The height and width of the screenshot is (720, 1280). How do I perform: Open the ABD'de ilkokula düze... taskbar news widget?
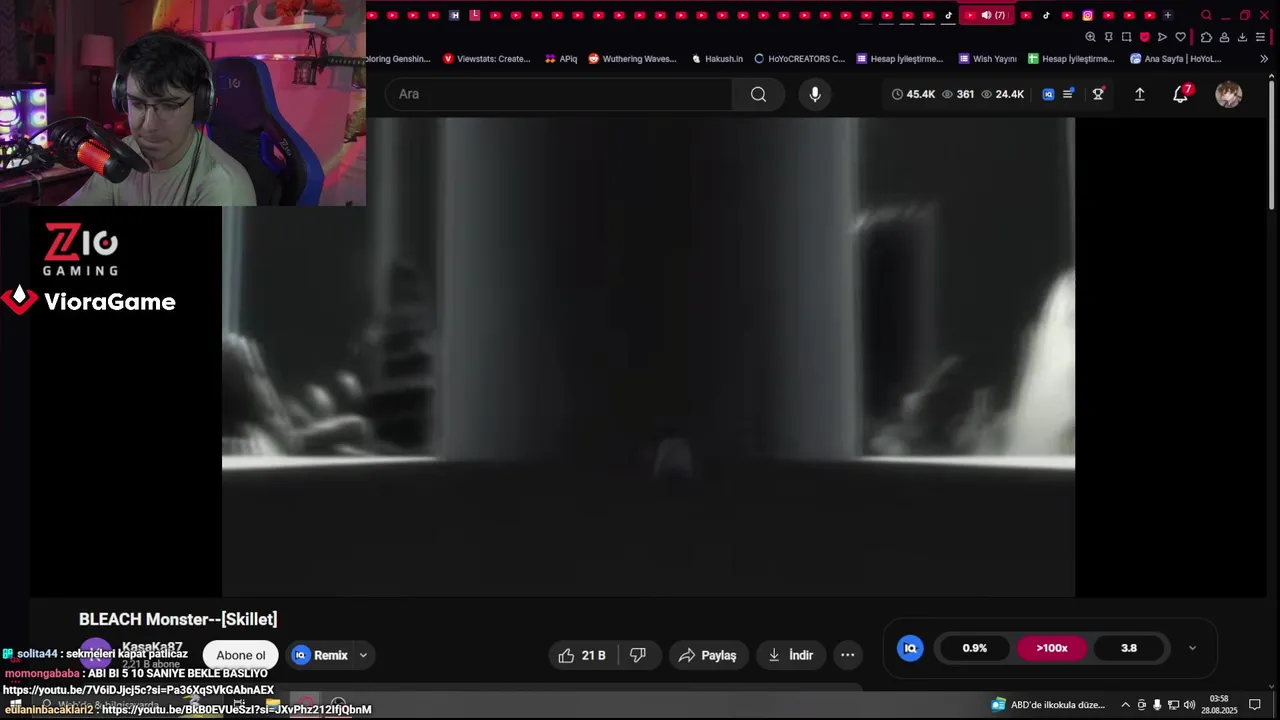pyautogui.click(x=1048, y=705)
